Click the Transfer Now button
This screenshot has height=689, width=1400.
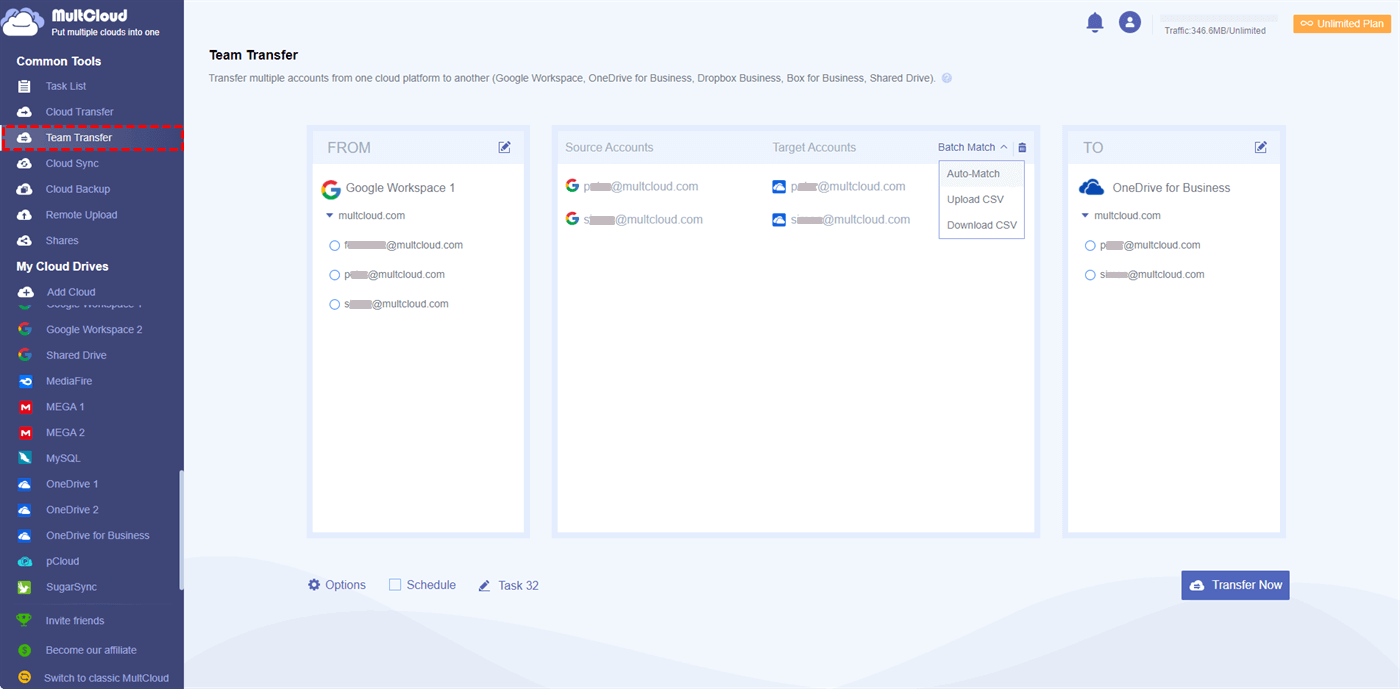[1235, 585]
